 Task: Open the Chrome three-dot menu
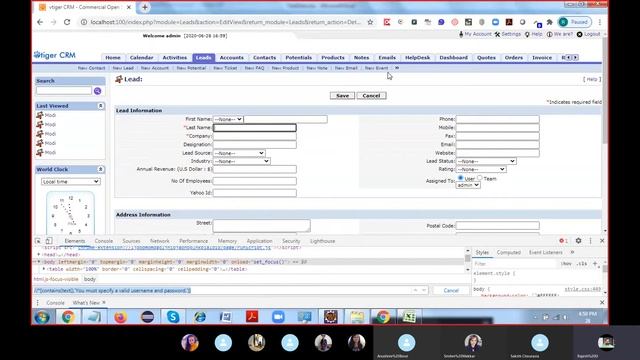click(x=600, y=22)
